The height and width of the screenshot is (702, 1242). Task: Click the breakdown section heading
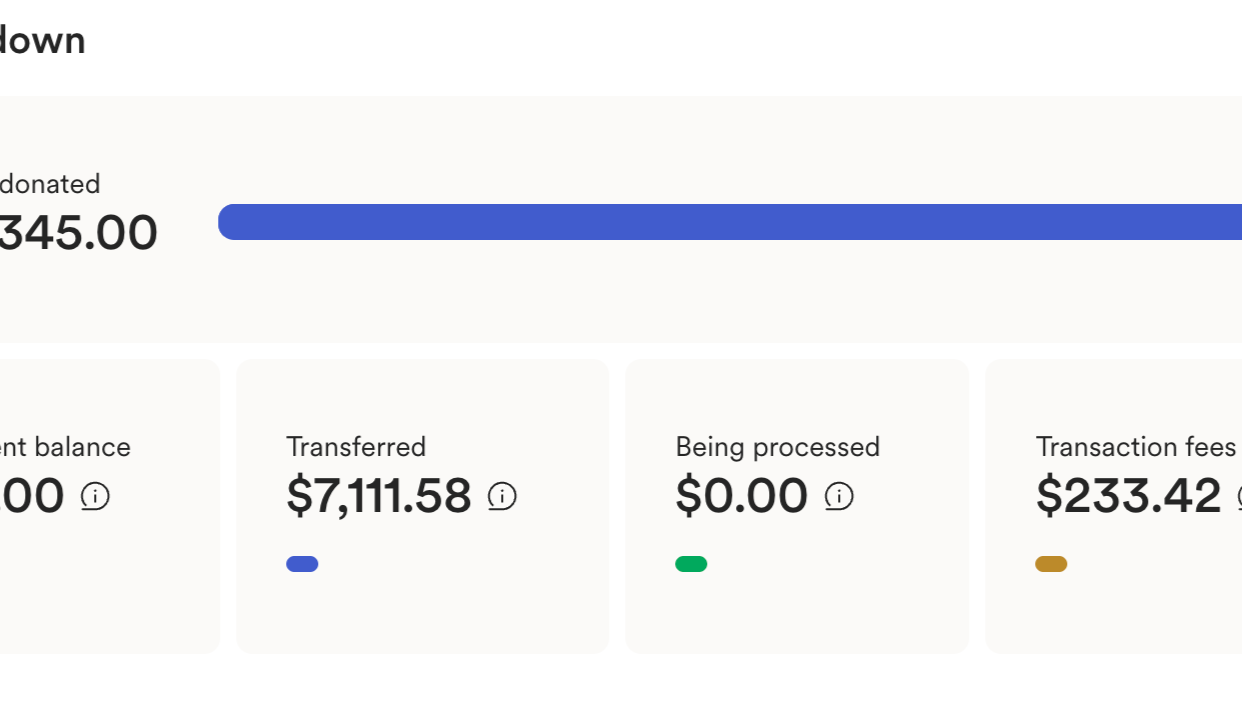(x=42, y=41)
